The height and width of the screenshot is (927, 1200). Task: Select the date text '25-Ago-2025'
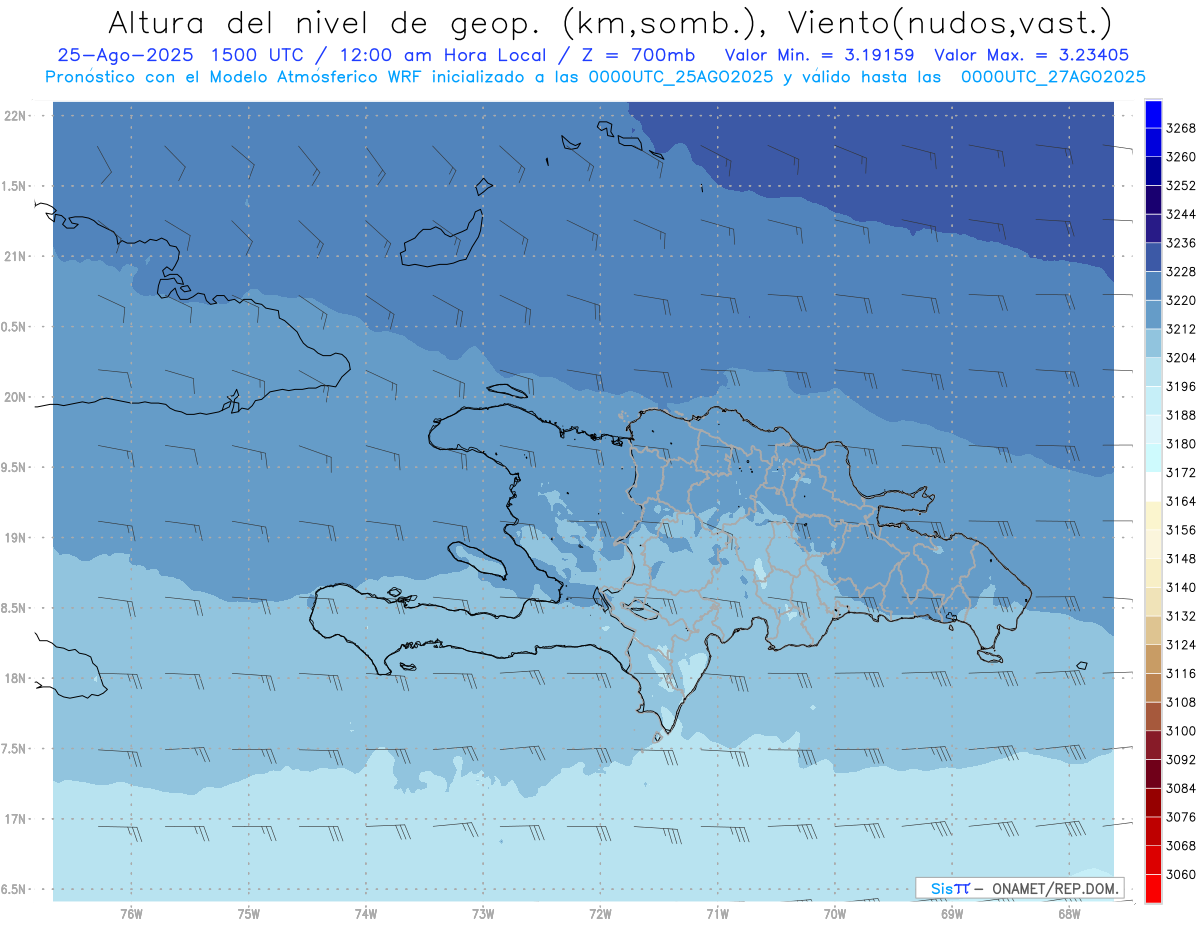pyautogui.click(x=125, y=56)
